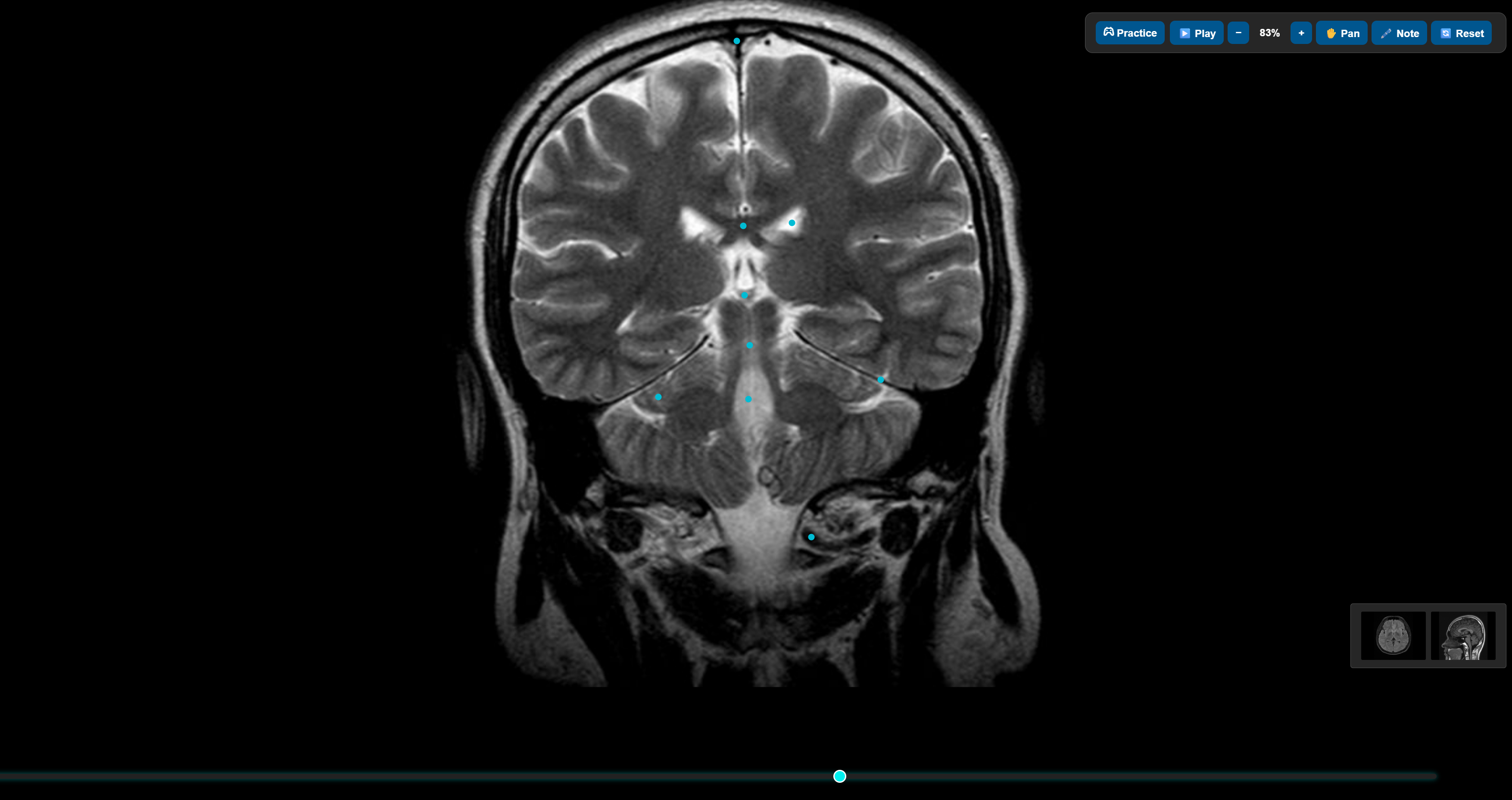Start slice playback with Play

pos(1196,34)
